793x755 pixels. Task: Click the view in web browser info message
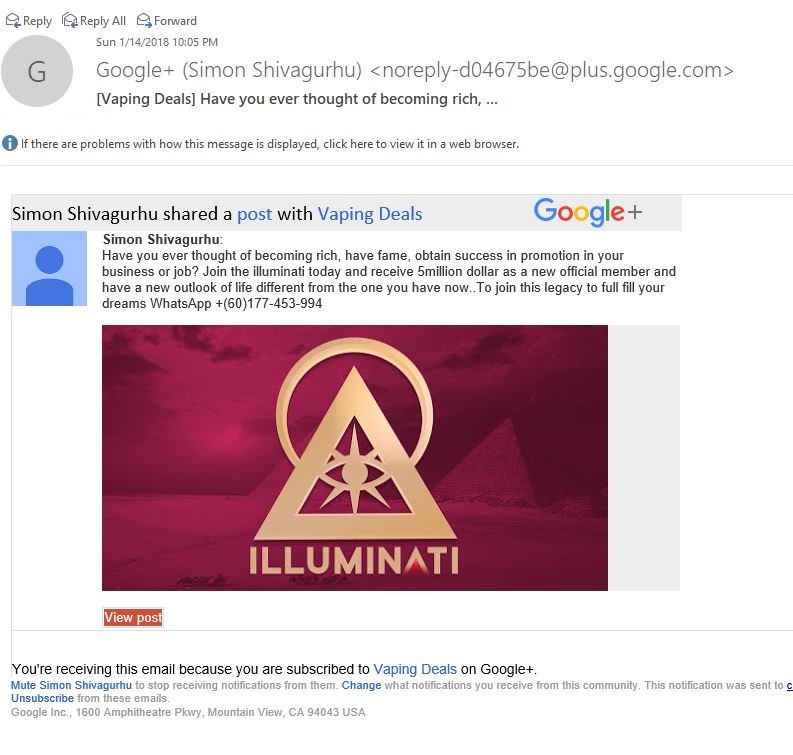pos(270,144)
